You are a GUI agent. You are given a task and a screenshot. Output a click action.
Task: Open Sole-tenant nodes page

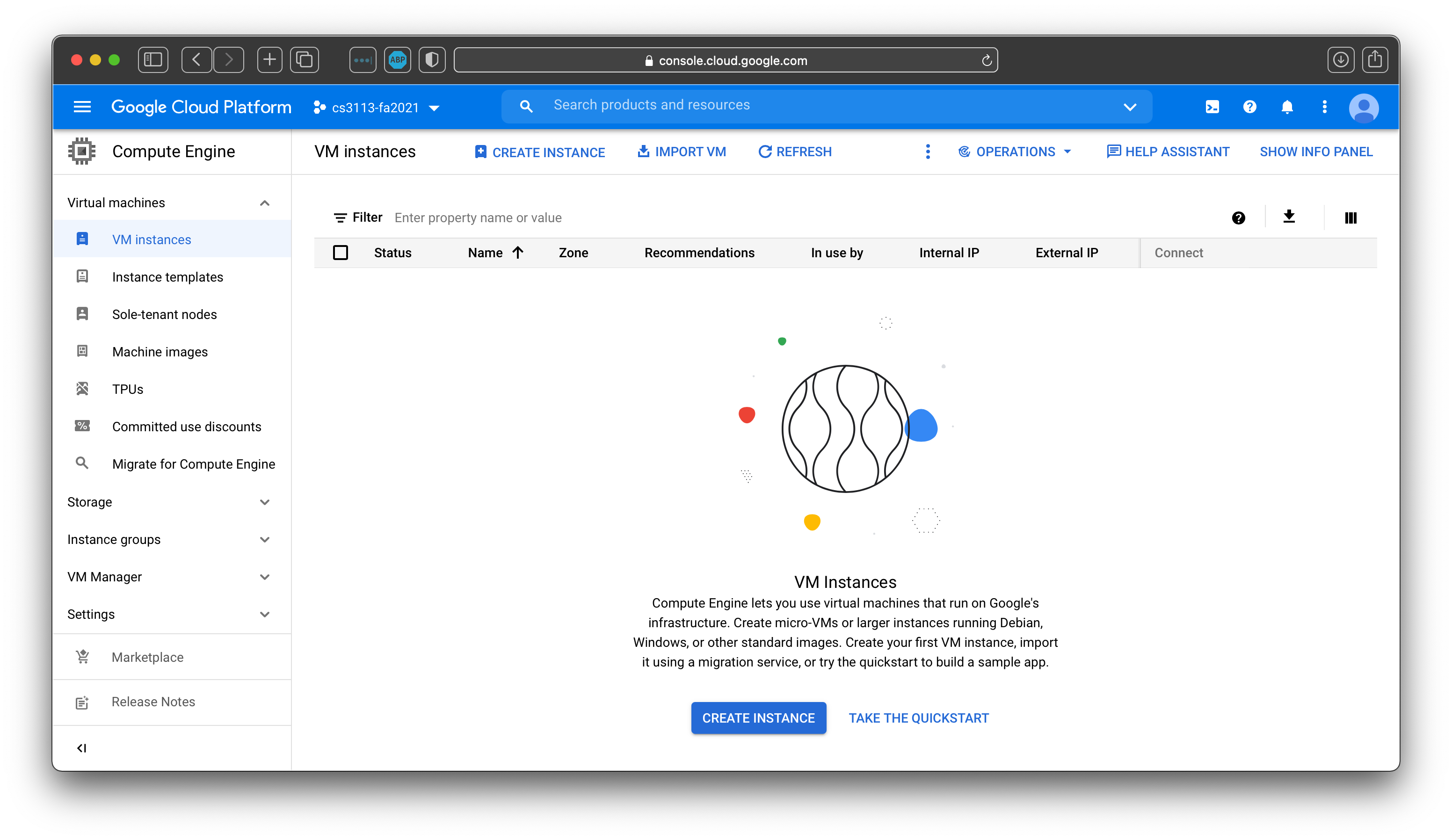coord(171,314)
